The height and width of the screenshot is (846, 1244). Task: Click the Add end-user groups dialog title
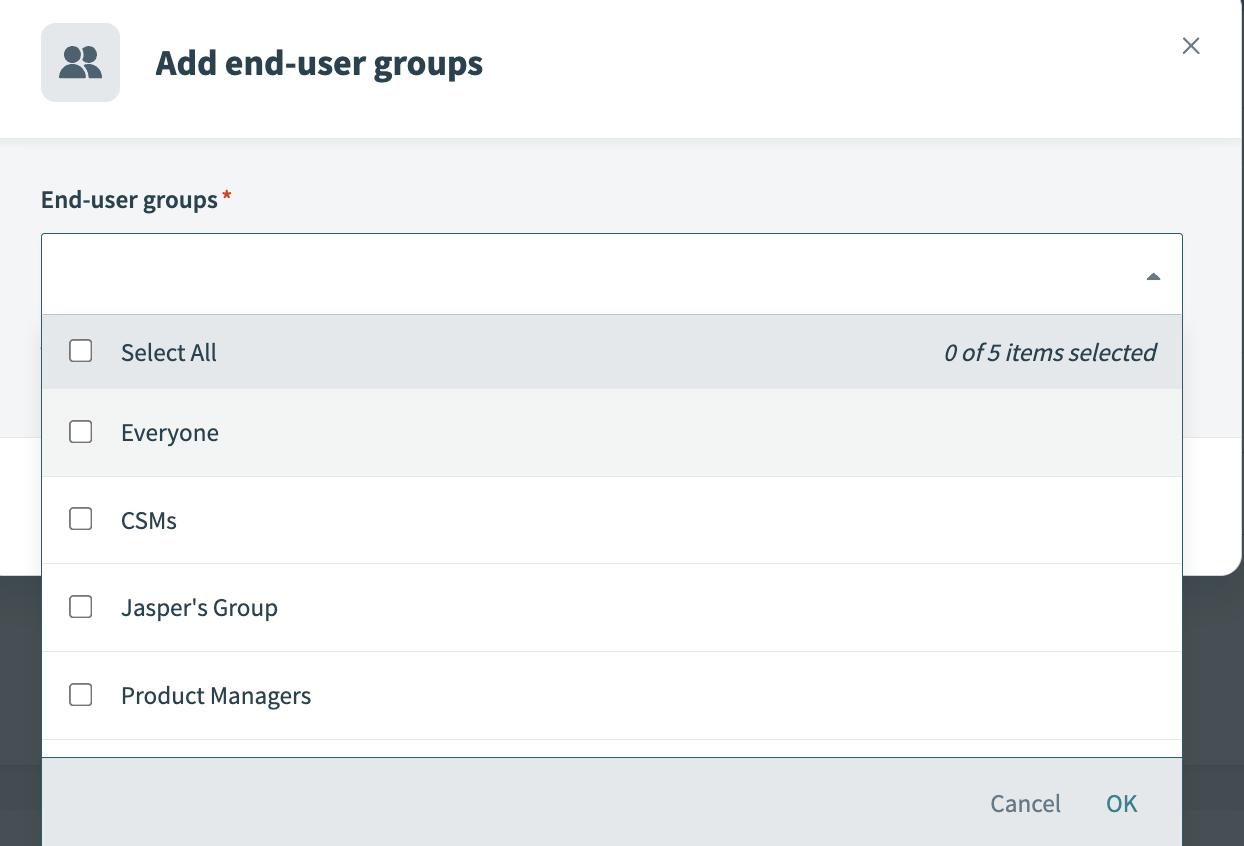(x=318, y=63)
